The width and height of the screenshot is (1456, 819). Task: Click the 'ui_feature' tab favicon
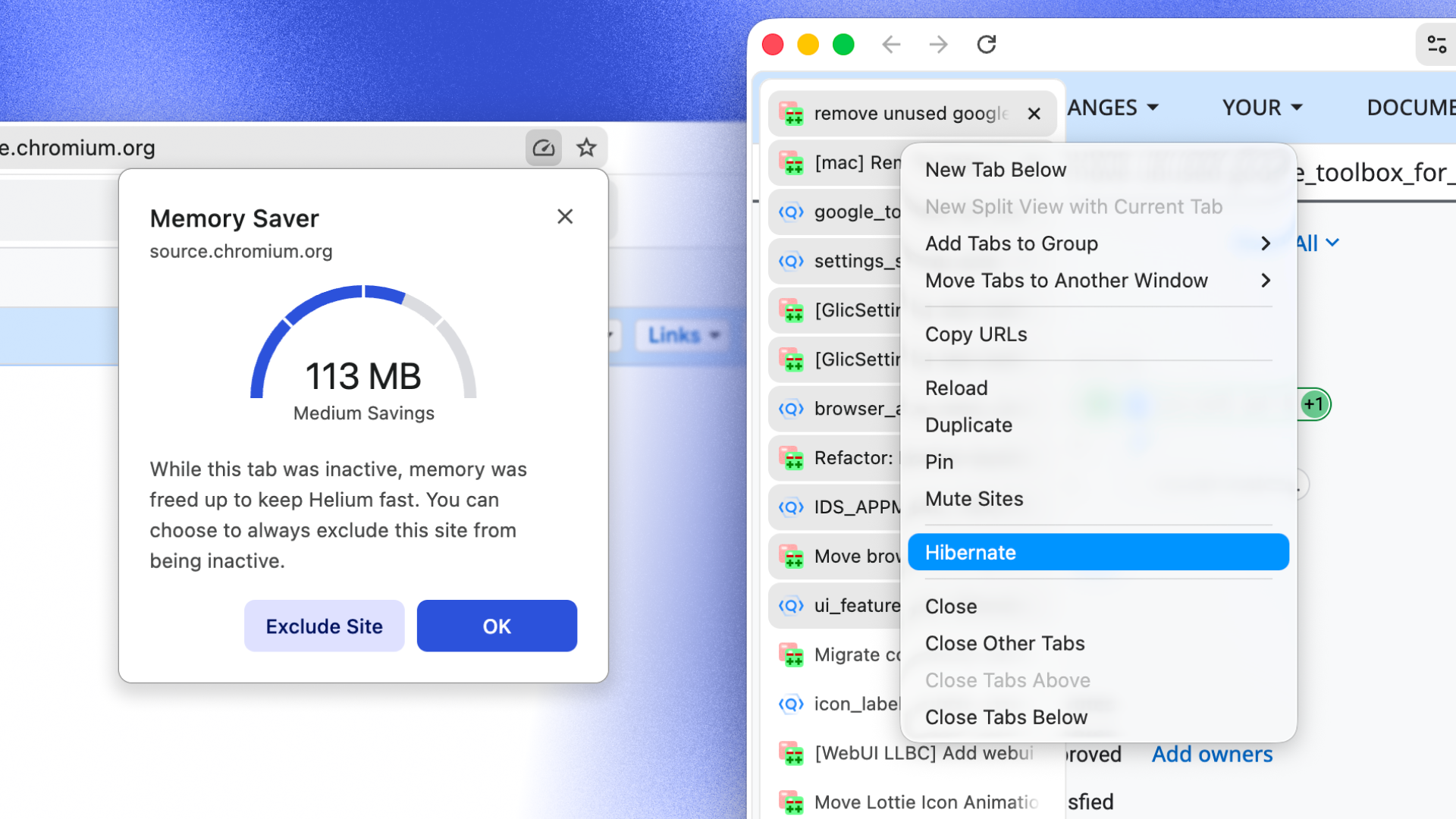click(x=792, y=606)
